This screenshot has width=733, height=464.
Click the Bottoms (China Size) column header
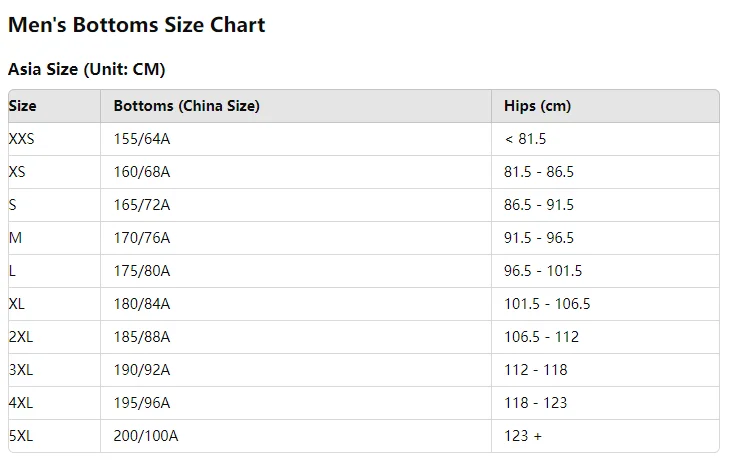[x=187, y=106]
